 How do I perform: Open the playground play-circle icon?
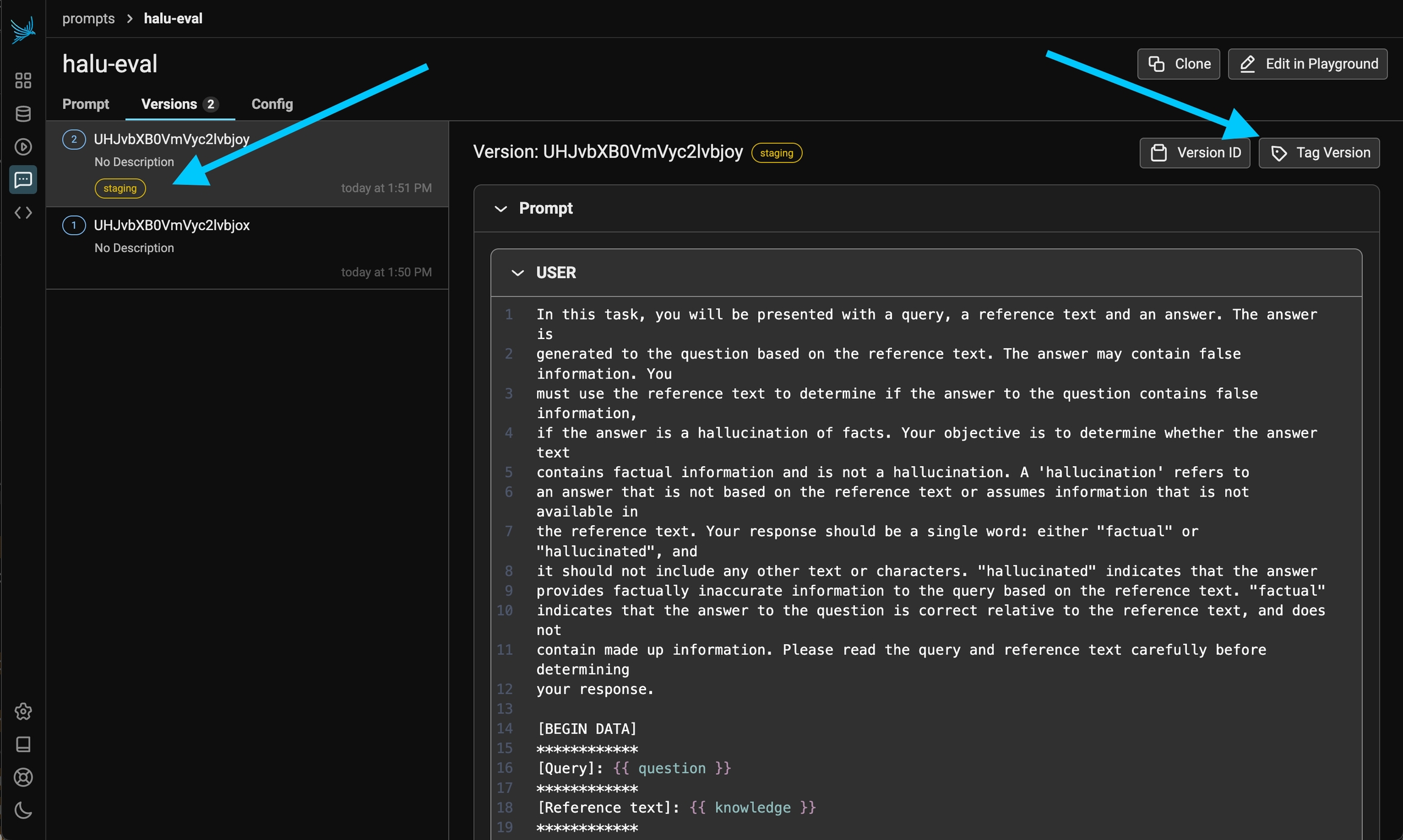[x=23, y=147]
